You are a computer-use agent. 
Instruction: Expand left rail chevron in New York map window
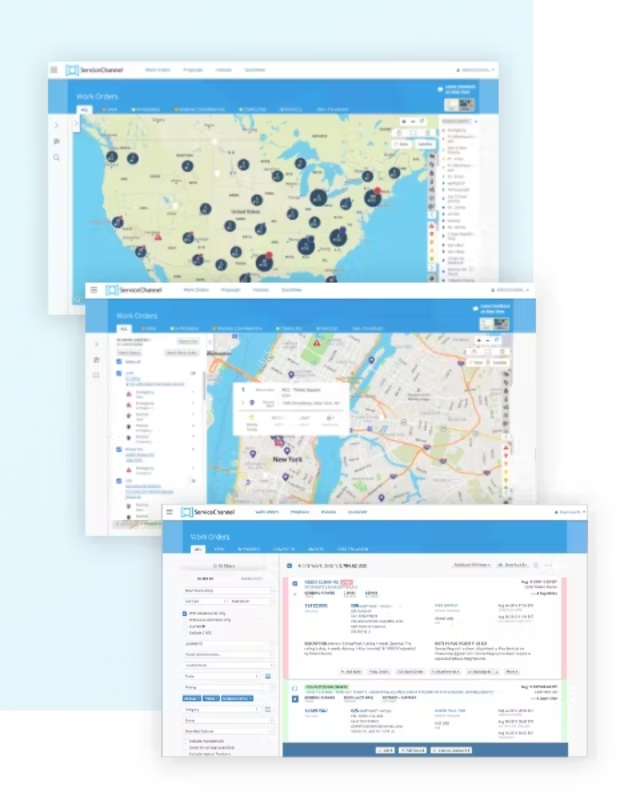click(x=96, y=344)
